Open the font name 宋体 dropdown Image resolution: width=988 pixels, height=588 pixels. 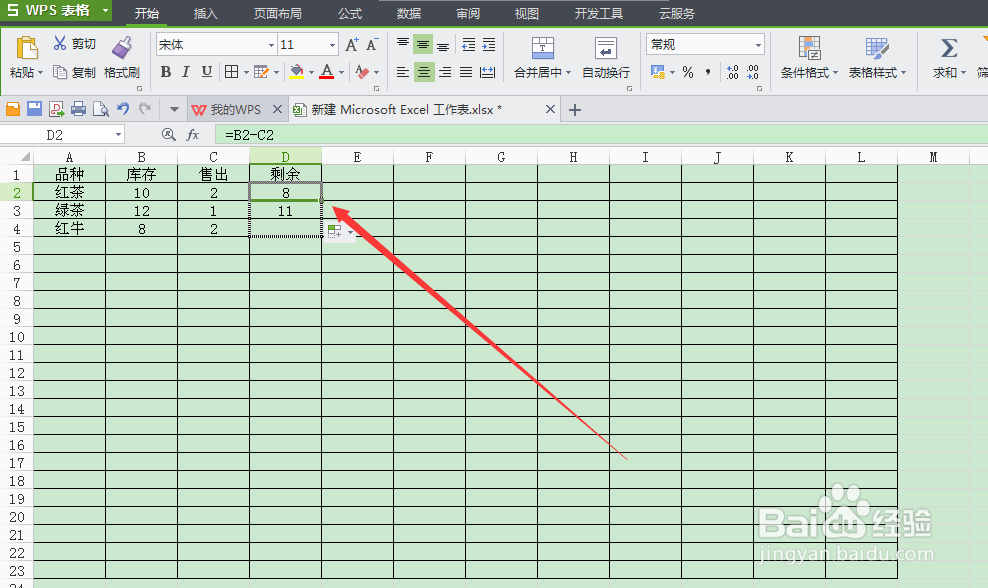tap(272, 45)
